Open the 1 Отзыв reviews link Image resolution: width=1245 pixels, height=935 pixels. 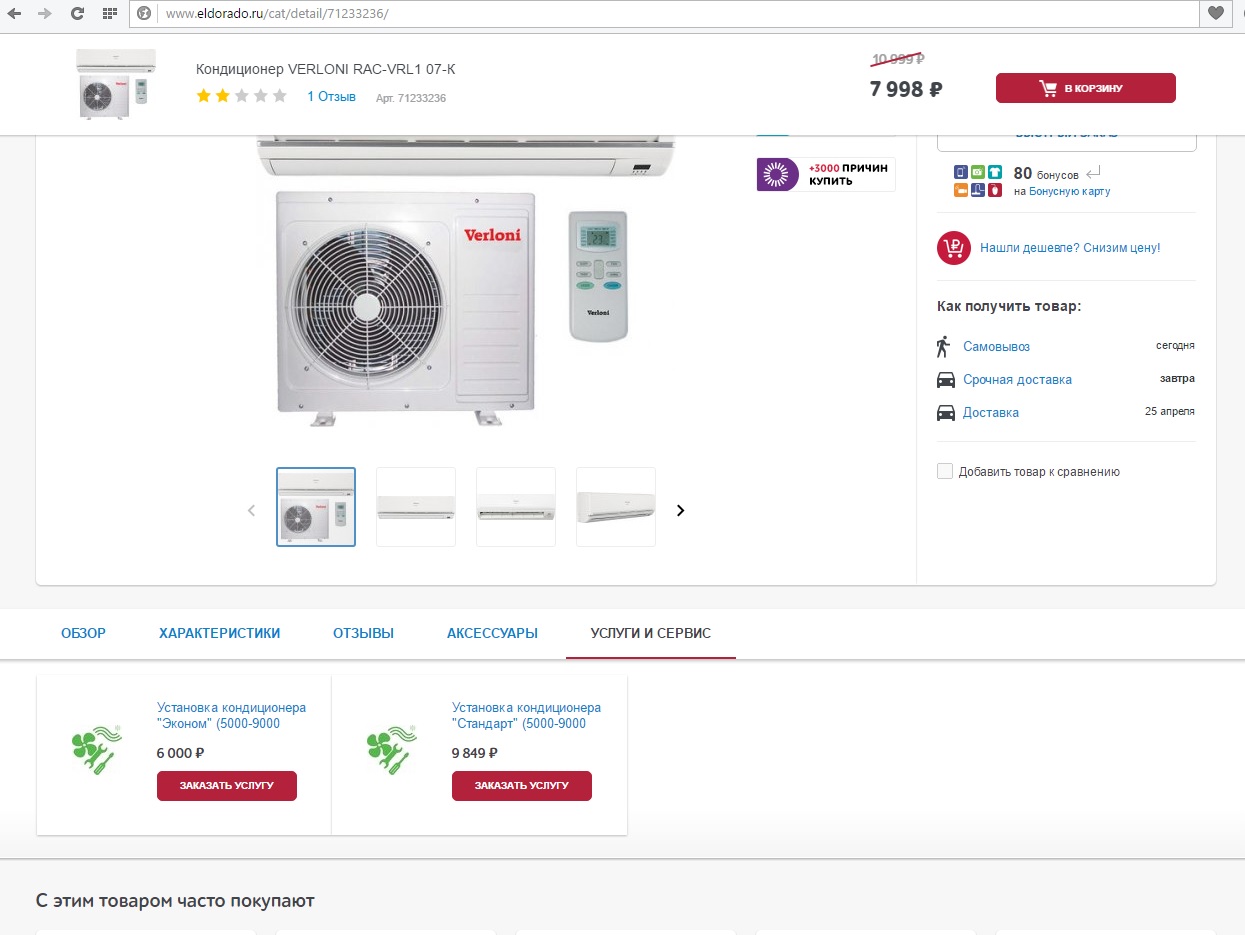point(331,97)
